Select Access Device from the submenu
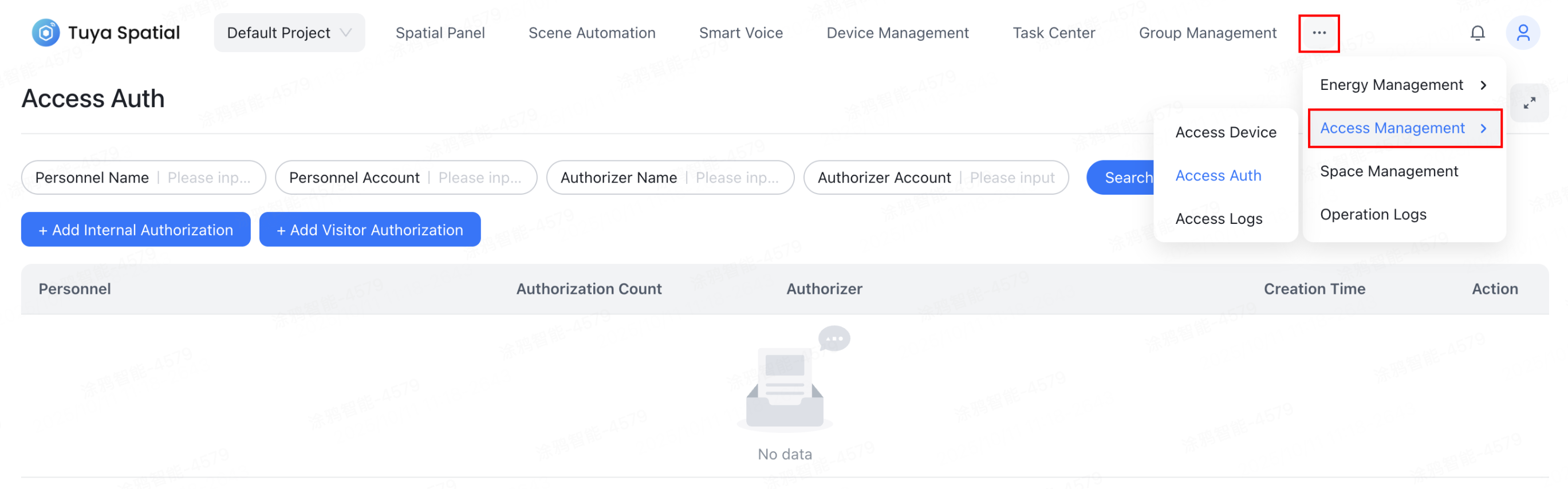 (1226, 132)
